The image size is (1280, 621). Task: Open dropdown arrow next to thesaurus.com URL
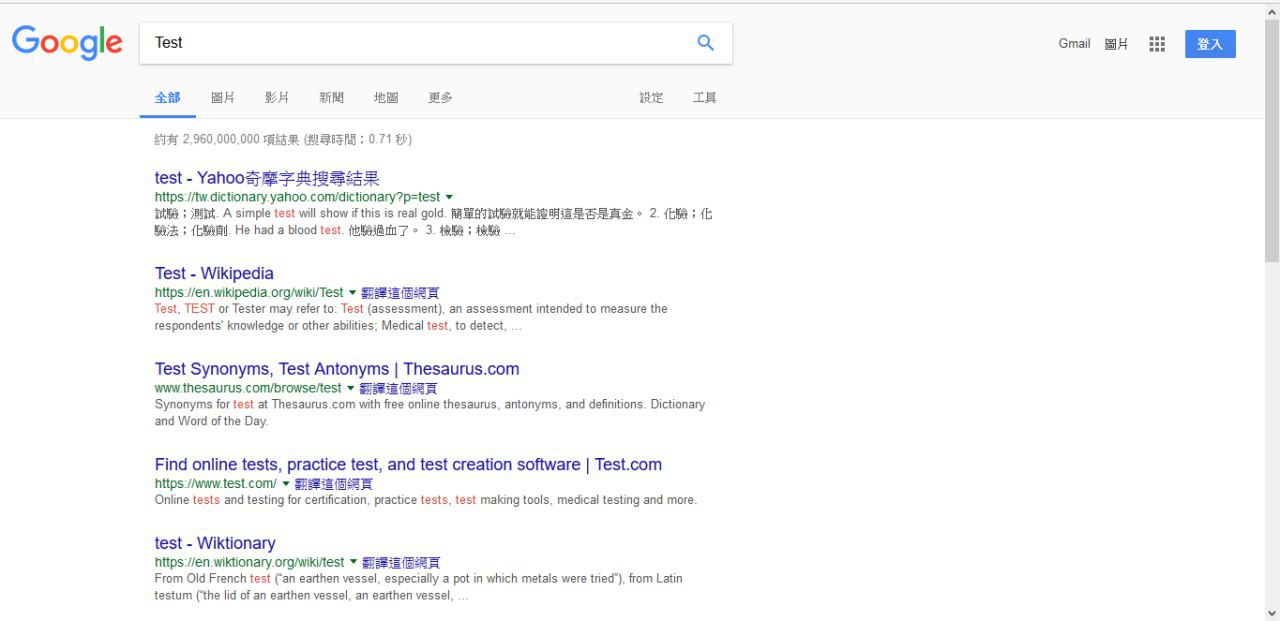point(350,388)
